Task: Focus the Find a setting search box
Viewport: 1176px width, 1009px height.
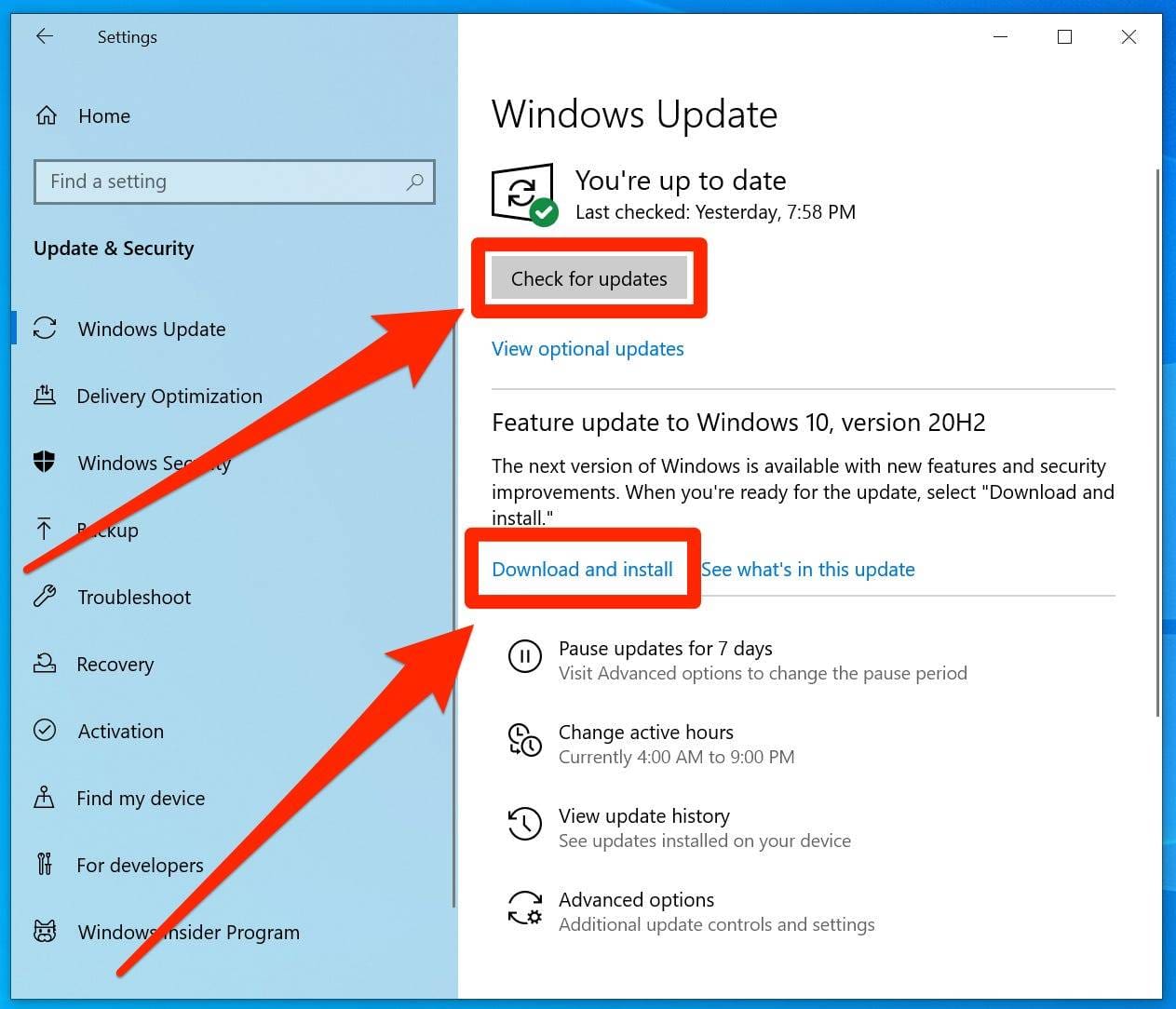Action: [235, 182]
